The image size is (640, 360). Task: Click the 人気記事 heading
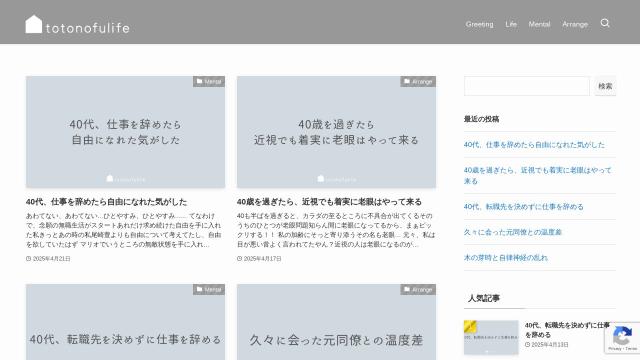tap(484, 298)
